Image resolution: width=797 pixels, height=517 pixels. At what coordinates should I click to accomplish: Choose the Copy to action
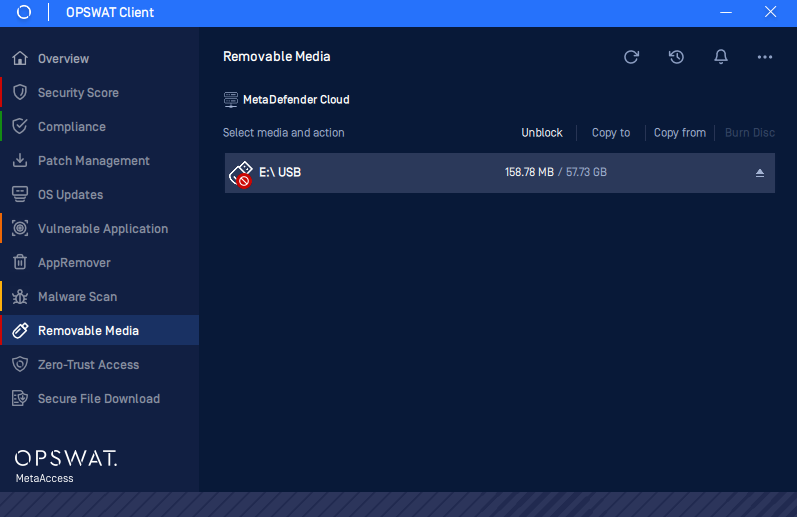coord(611,133)
